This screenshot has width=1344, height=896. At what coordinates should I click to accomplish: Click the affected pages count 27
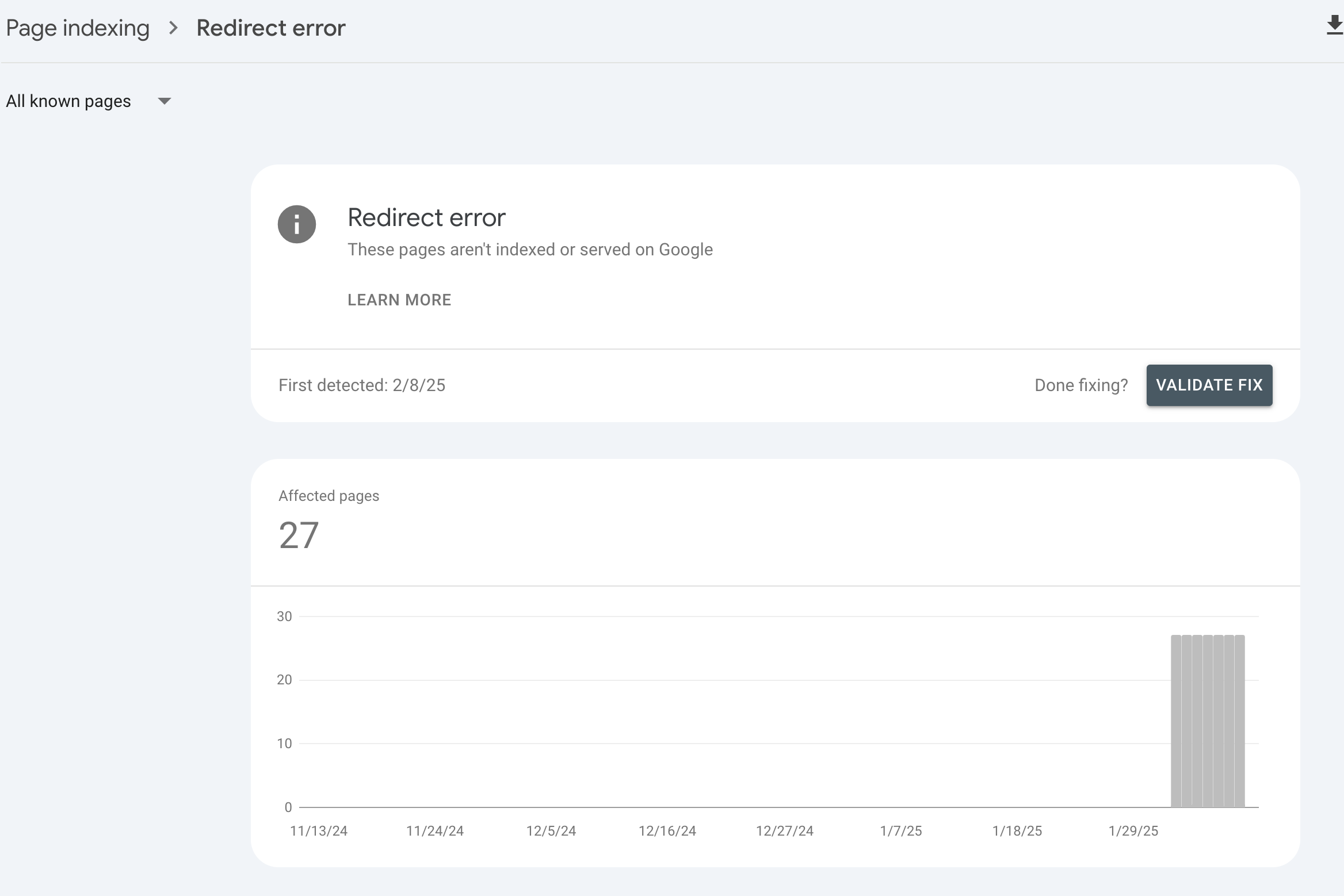pyautogui.click(x=299, y=535)
